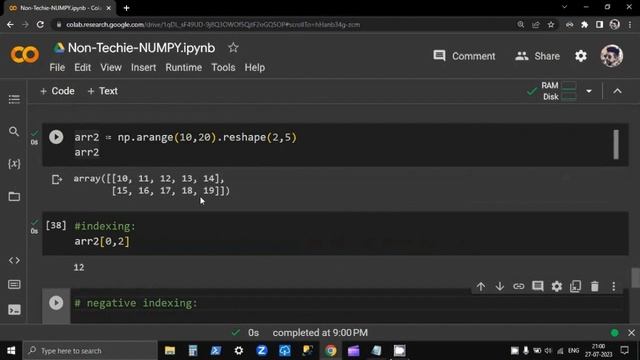This screenshot has width=640, height=360.
Task: Star the Non-Techie-NUMPY notebook
Action: click(x=233, y=48)
